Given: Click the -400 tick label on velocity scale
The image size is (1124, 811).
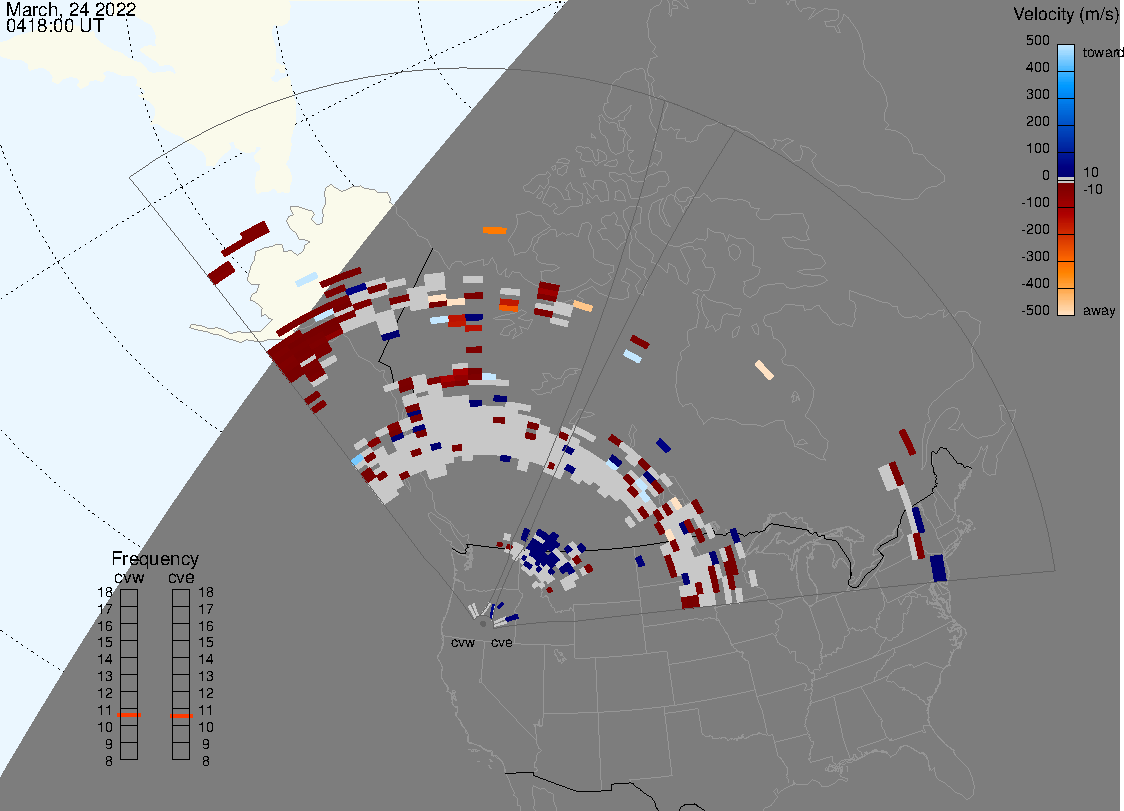Looking at the screenshot, I should click(x=1035, y=283).
